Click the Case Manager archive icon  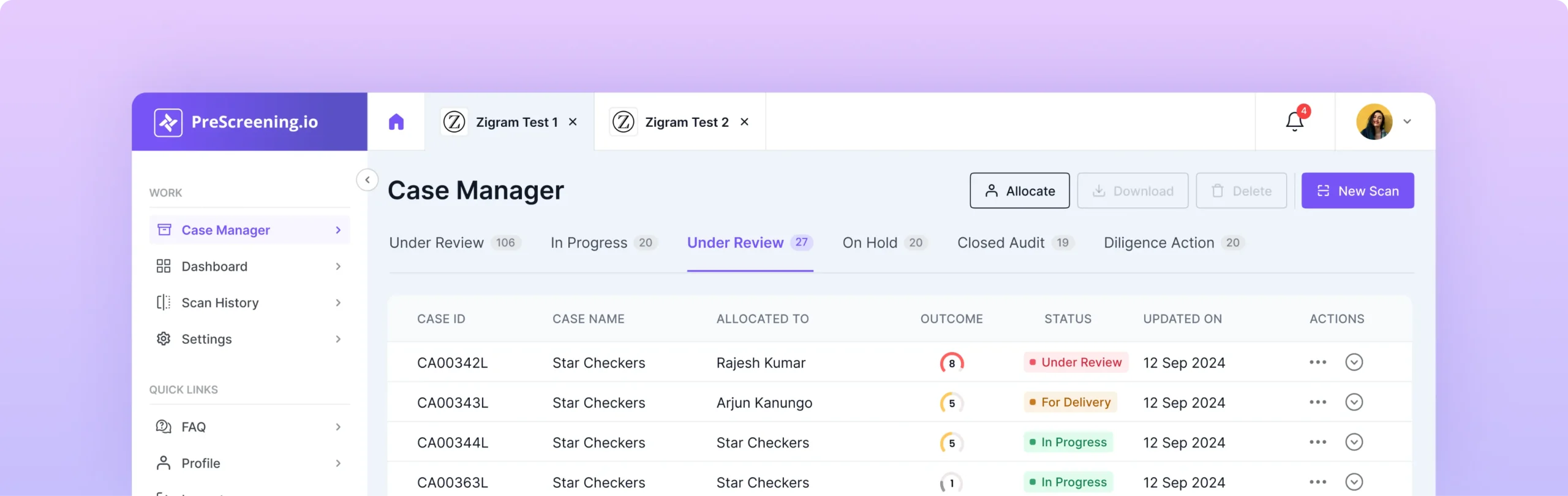(164, 229)
